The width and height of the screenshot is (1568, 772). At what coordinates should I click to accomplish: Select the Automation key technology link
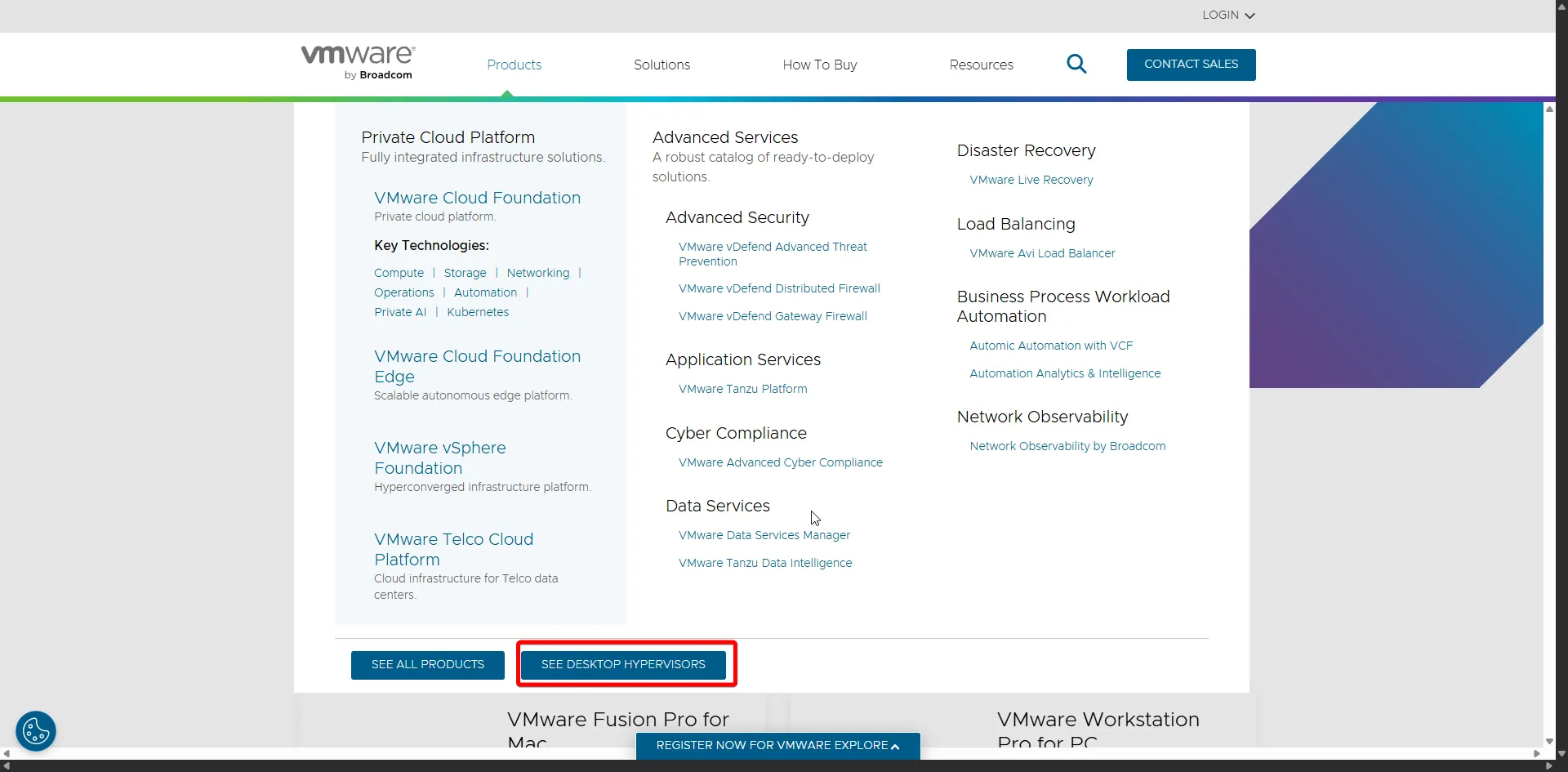(x=486, y=292)
